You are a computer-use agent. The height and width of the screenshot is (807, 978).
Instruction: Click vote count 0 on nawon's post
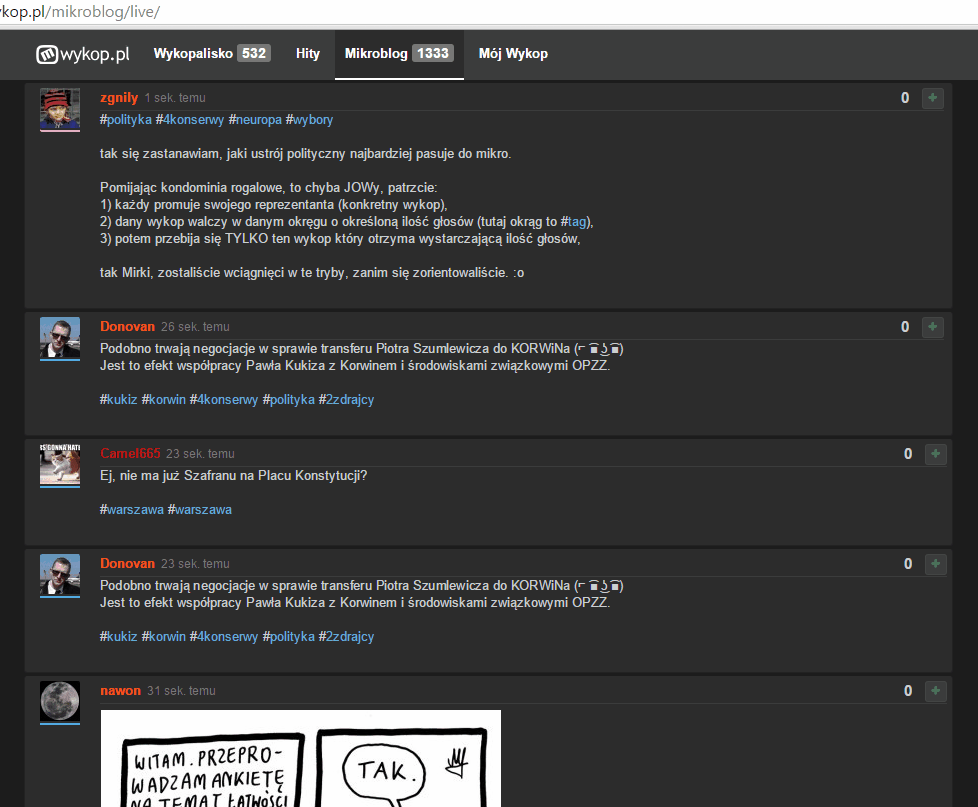(908, 691)
